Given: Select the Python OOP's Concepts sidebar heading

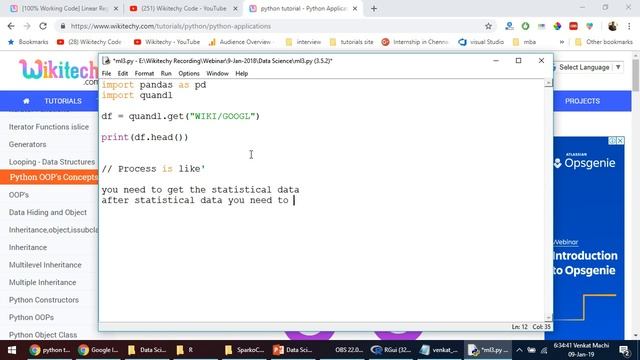Looking at the screenshot, I should click(49, 177).
